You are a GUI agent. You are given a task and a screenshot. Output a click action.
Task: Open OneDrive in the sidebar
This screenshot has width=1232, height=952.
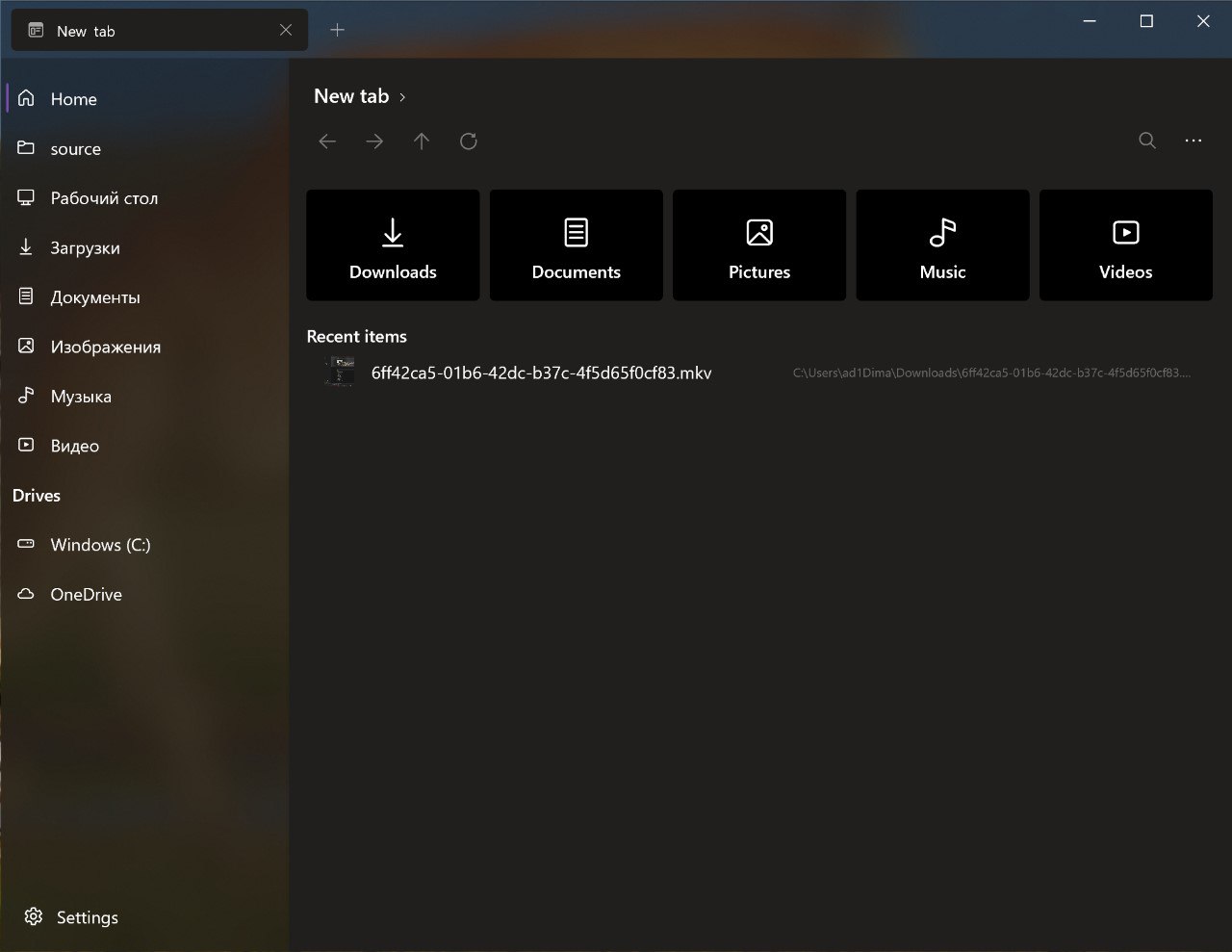point(144,594)
